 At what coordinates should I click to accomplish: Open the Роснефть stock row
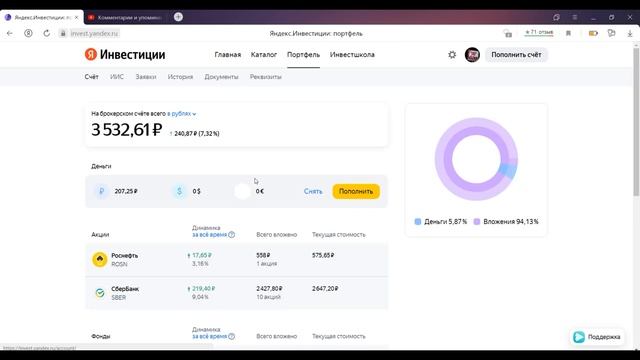coord(236,260)
